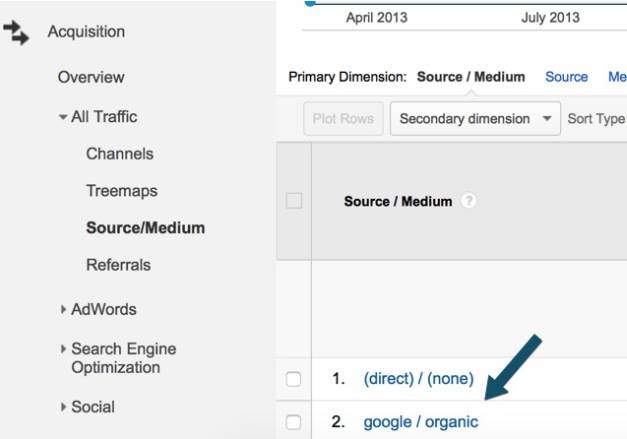Open the Secondary dimension dropdown
Screen dimensions: 627x439
tap(475, 119)
